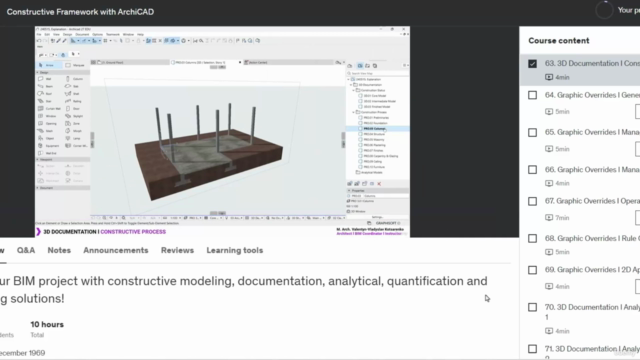Select PRO.03 Columns view in navigator

click(378, 129)
